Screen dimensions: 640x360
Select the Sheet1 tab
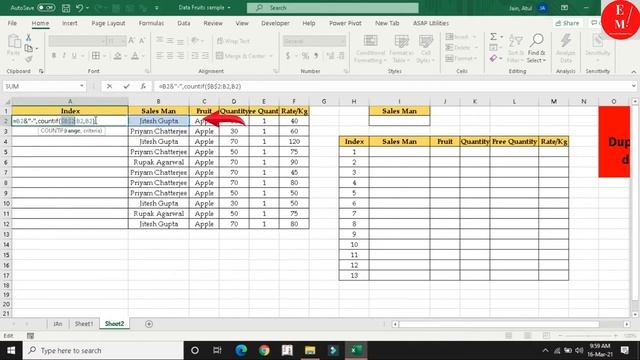tap(84, 324)
